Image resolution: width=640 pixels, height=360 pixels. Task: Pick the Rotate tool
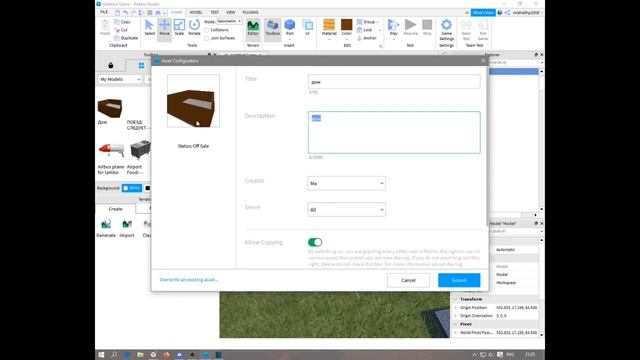(194, 27)
